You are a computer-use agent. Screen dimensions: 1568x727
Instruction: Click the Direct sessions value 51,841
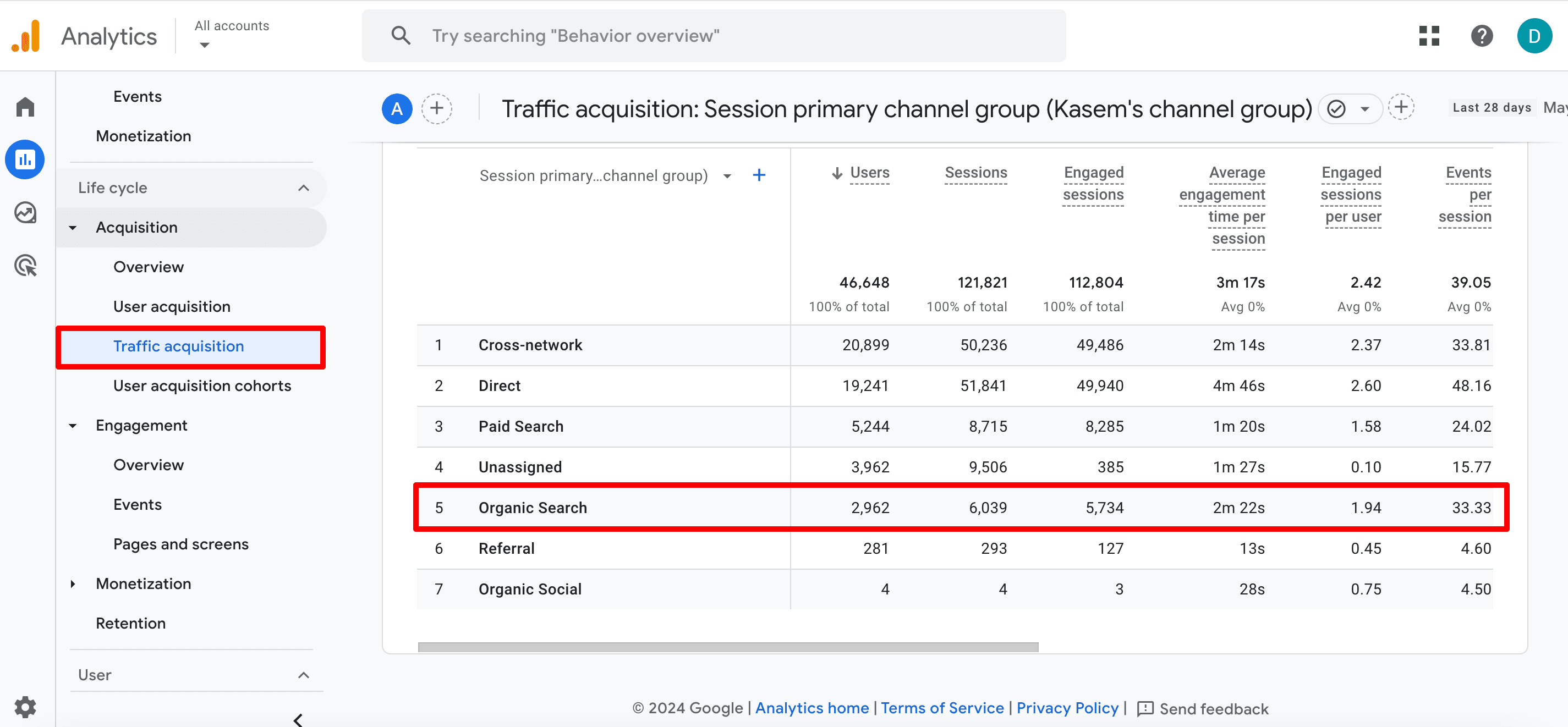pos(983,386)
